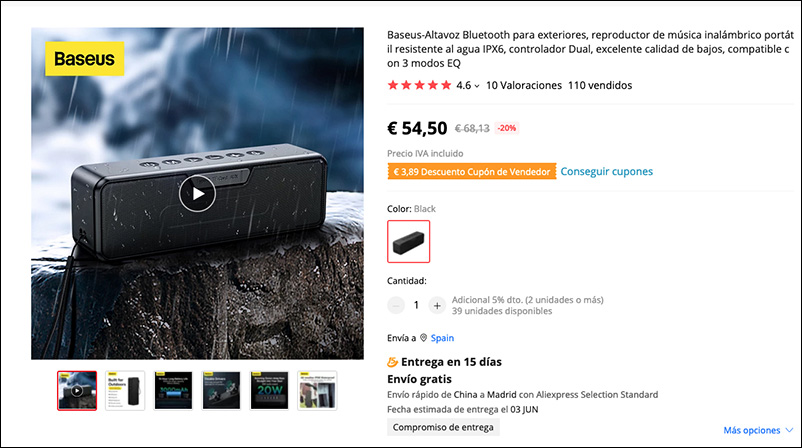Click the Baseus brand logo
Viewport: 802px width, 448px height.
pyautogui.click(x=84, y=59)
